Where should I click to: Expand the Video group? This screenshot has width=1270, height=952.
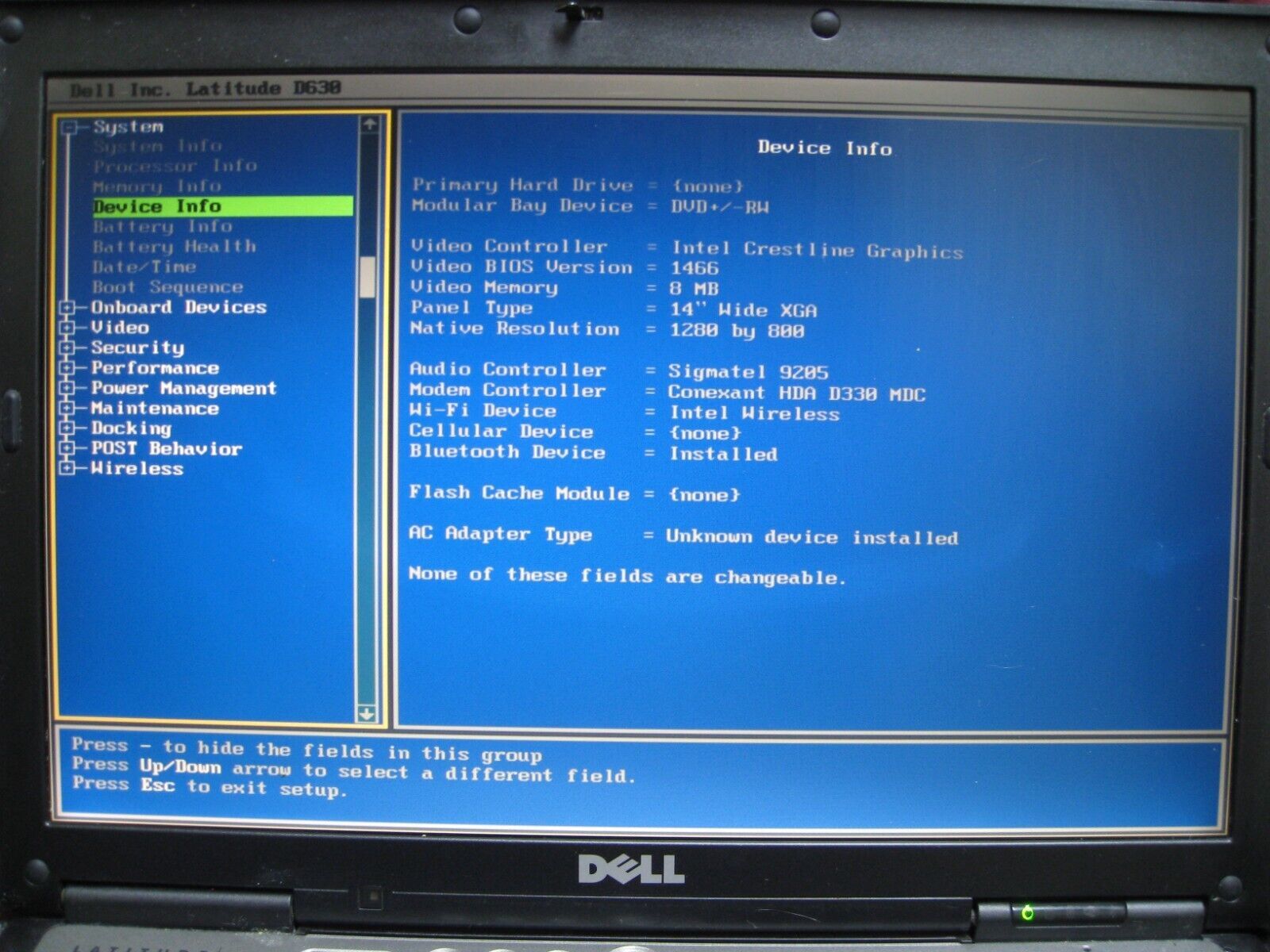[x=68, y=328]
